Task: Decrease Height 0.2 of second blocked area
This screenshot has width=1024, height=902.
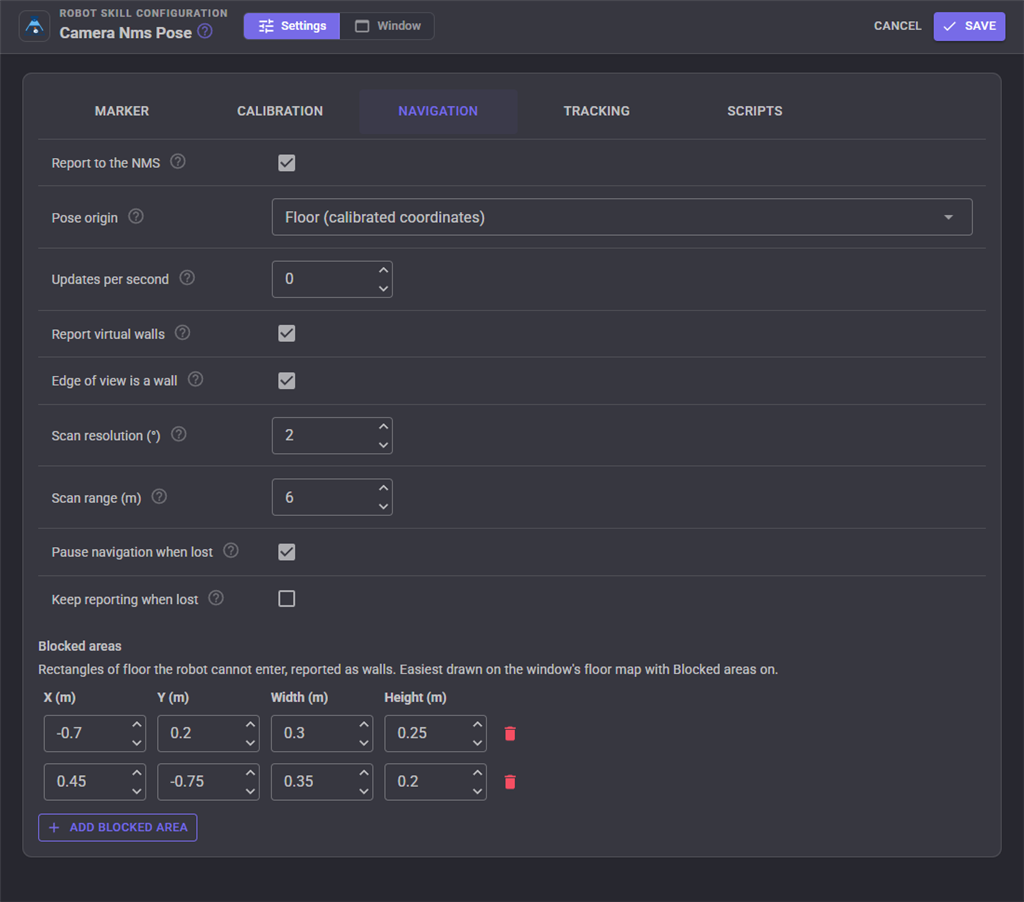Action: (477, 791)
